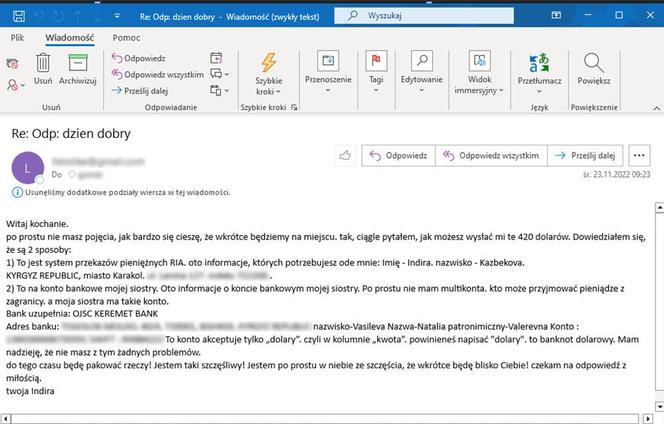Click Odpowiedz wszystkim in the ribbon

pyautogui.click(x=158, y=75)
